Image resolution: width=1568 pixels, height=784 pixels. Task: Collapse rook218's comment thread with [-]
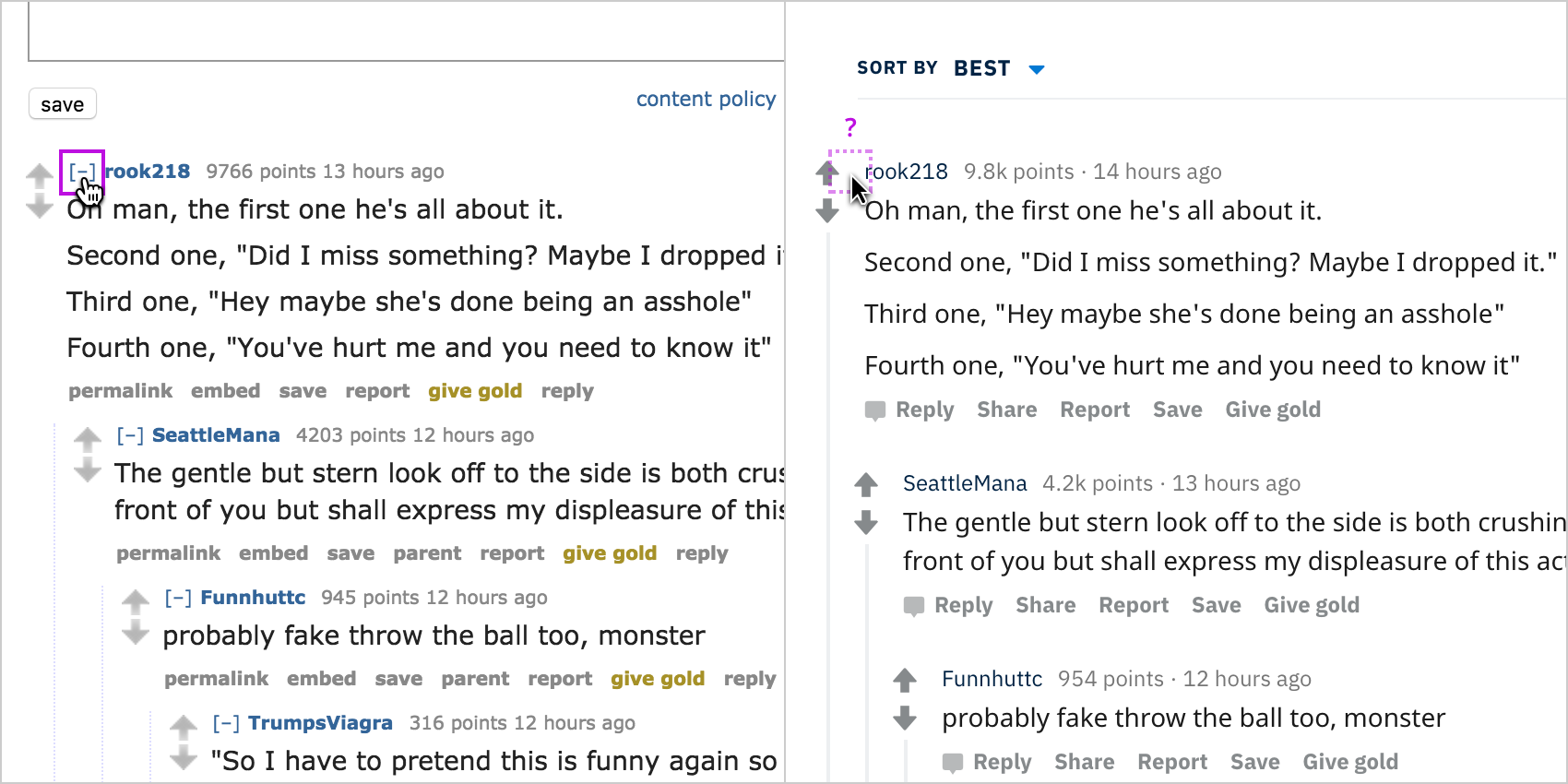tap(82, 172)
